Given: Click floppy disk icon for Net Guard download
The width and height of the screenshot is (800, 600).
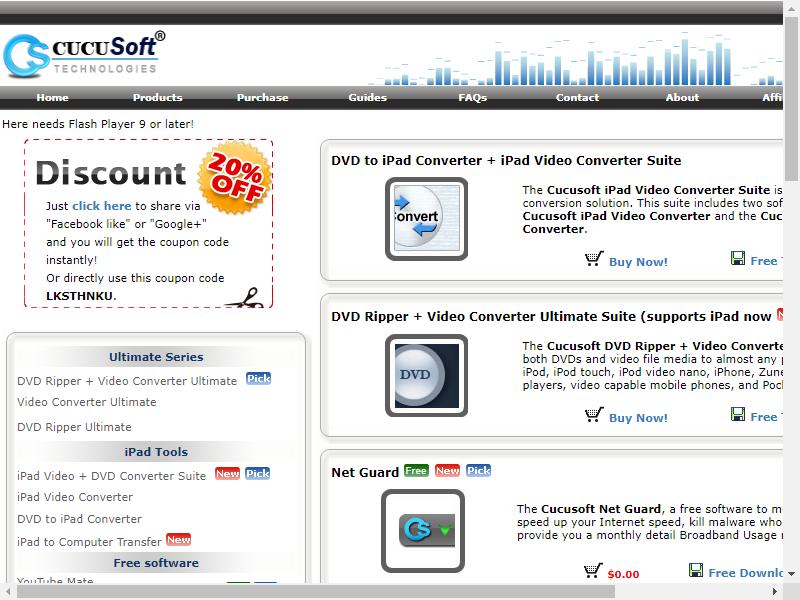Looking at the screenshot, I should click(x=696, y=570).
